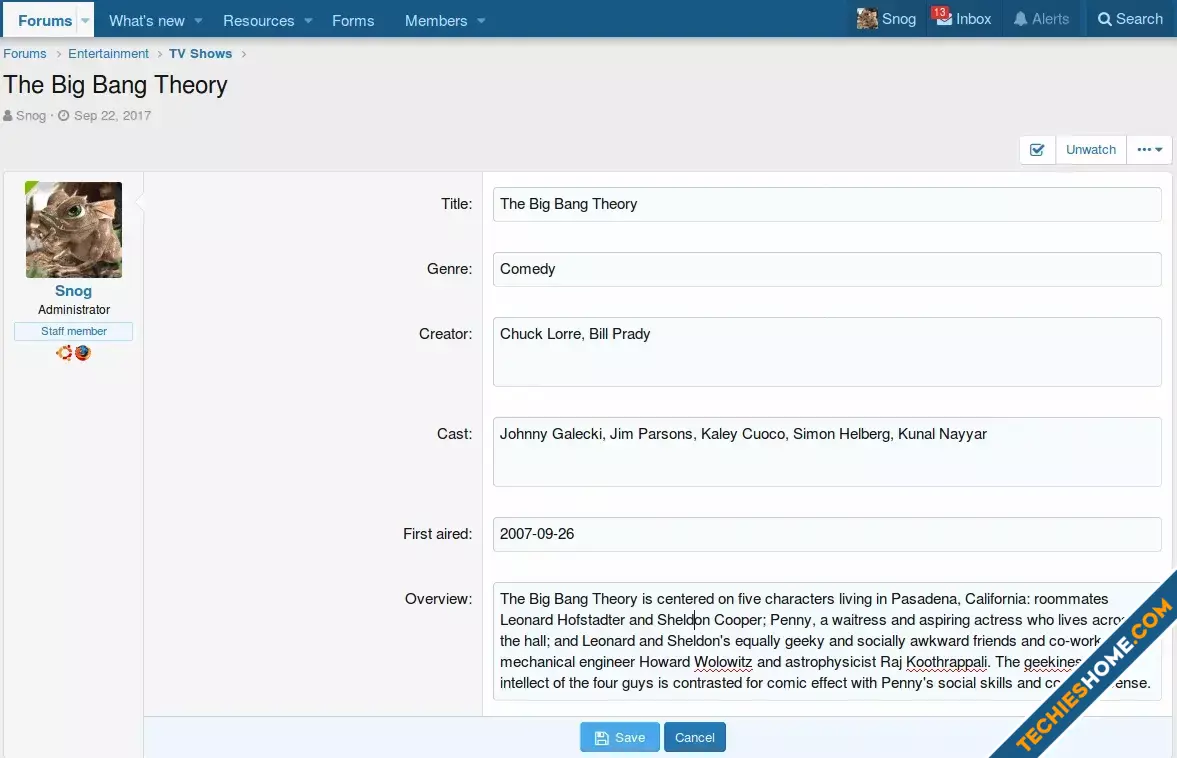Open What's new menu
This screenshot has height=758, width=1177.
146,20
